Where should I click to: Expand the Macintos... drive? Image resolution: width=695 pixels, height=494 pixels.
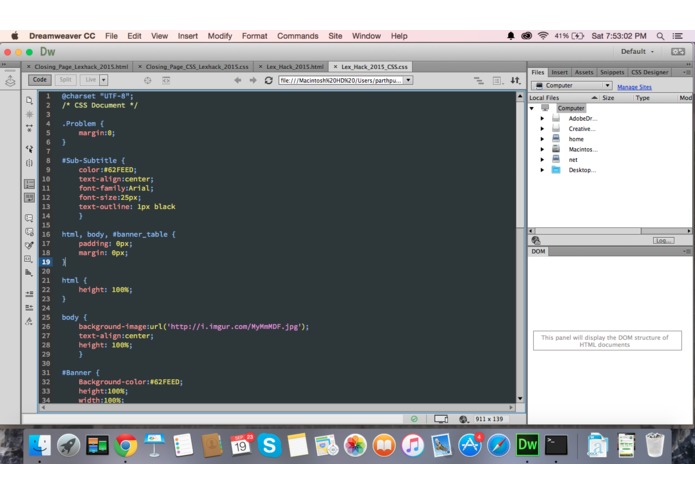click(x=542, y=149)
